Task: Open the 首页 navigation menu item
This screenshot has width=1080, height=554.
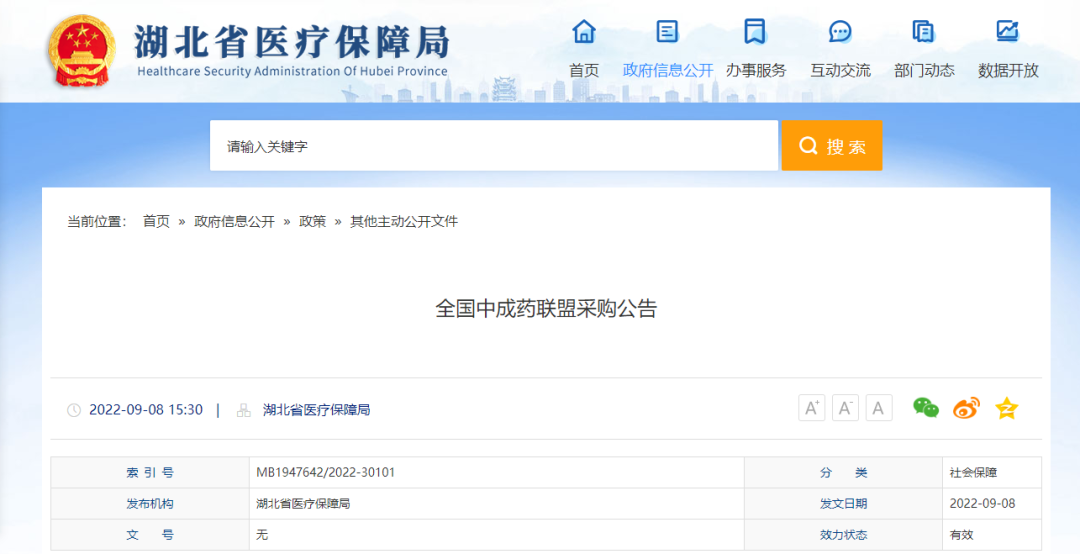Action: pos(584,70)
